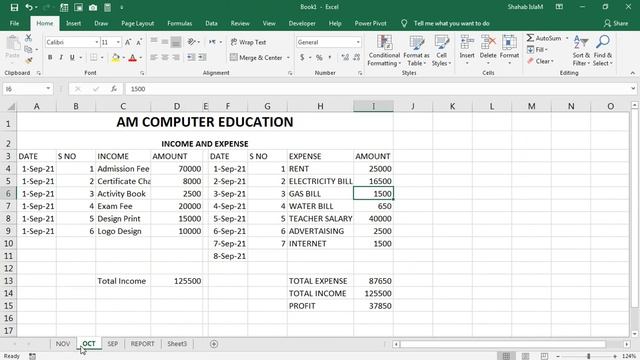The height and width of the screenshot is (360, 640).
Task: Toggle Center horizontal alignment
Action: 165,58
